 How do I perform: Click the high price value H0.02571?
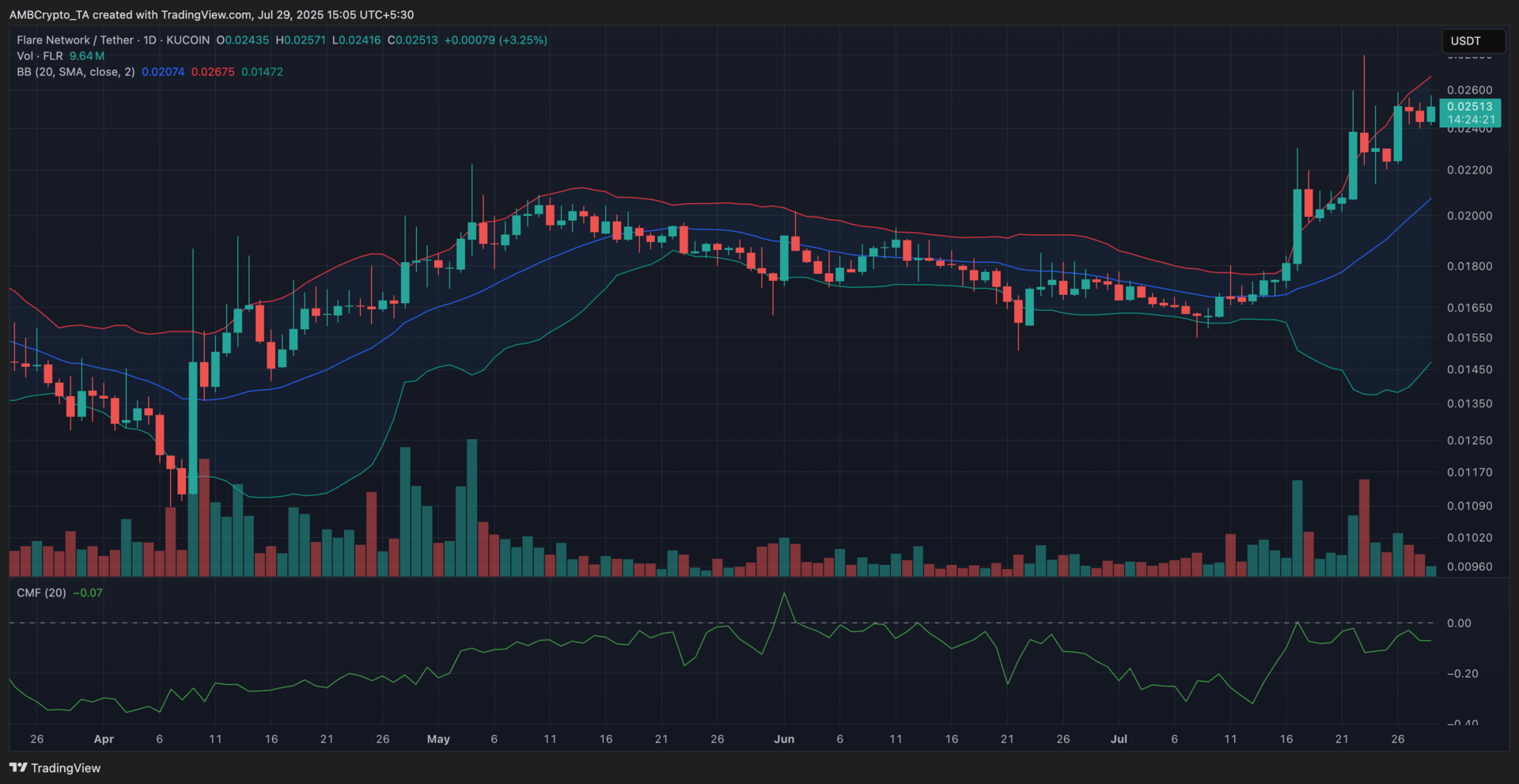click(x=301, y=40)
